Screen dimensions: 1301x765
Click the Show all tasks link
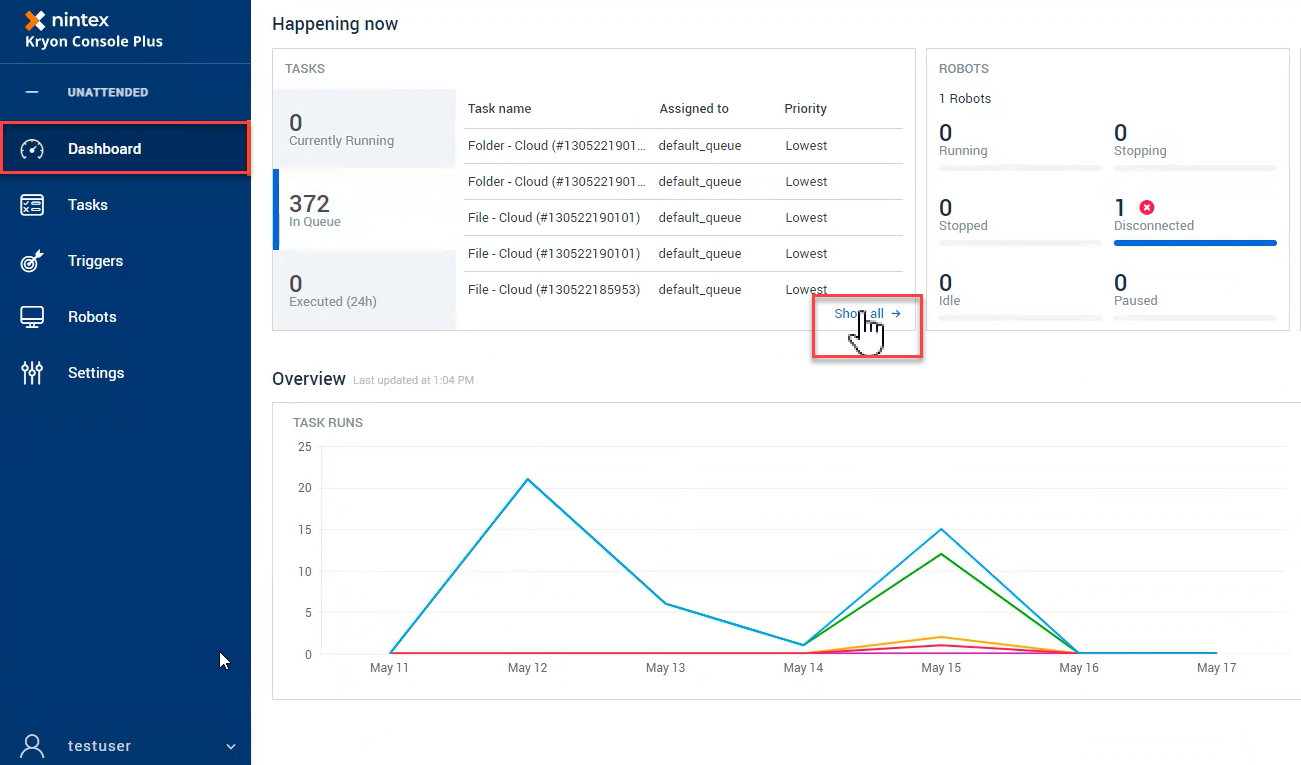coord(867,314)
